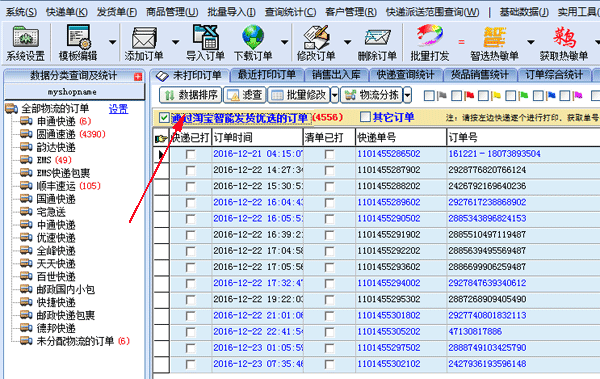
Task: Click the 滤查 filter button
Action: [244, 95]
